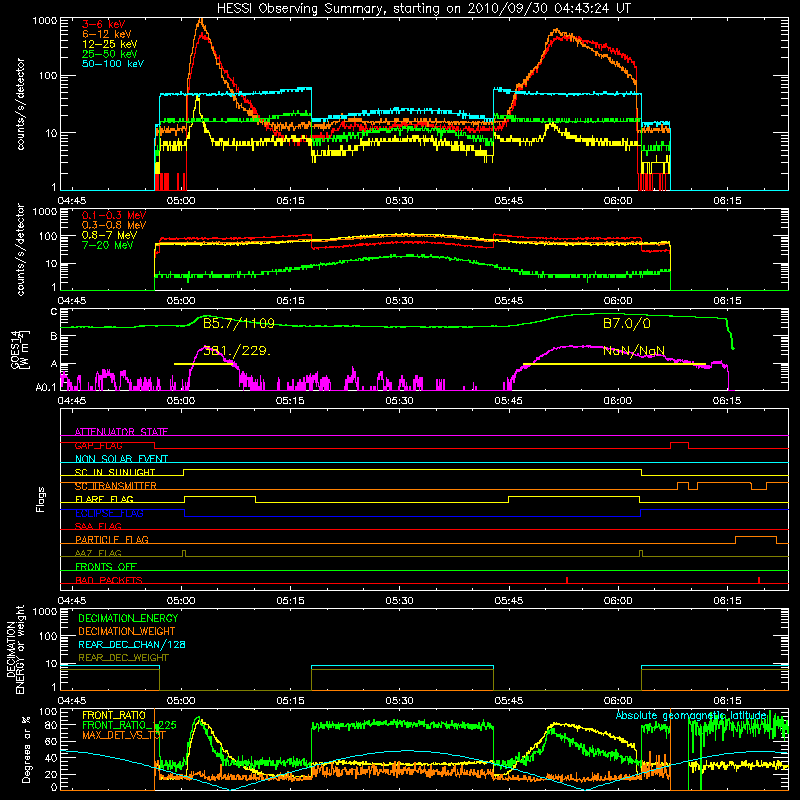Screen dimensions: 800x800
Task: Click the GOES14 W m-2 axis label
Action: pos(19,349)
